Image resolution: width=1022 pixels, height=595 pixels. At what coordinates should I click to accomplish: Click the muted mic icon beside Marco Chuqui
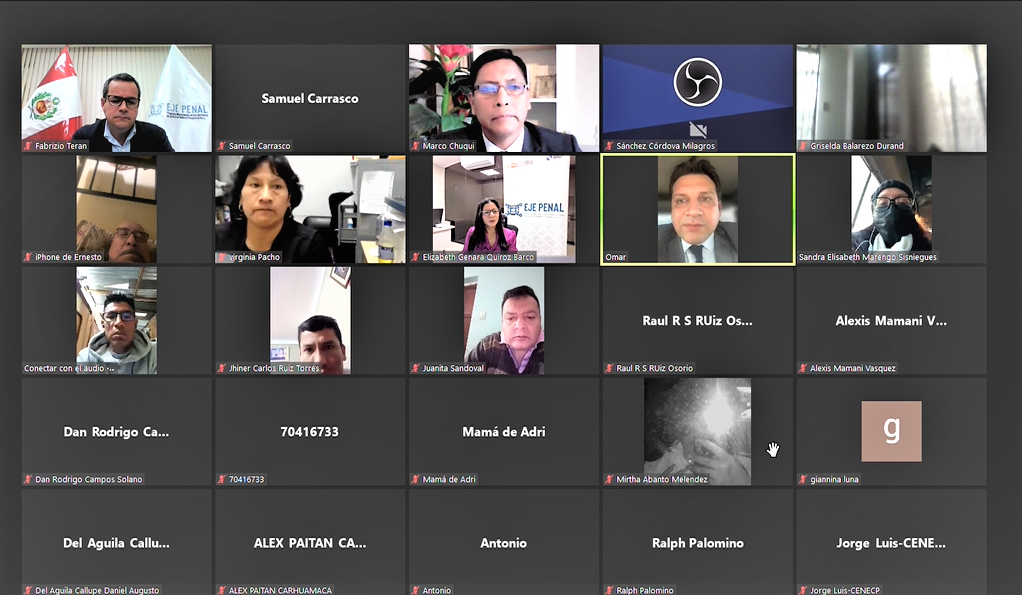(x=415, y=146)
